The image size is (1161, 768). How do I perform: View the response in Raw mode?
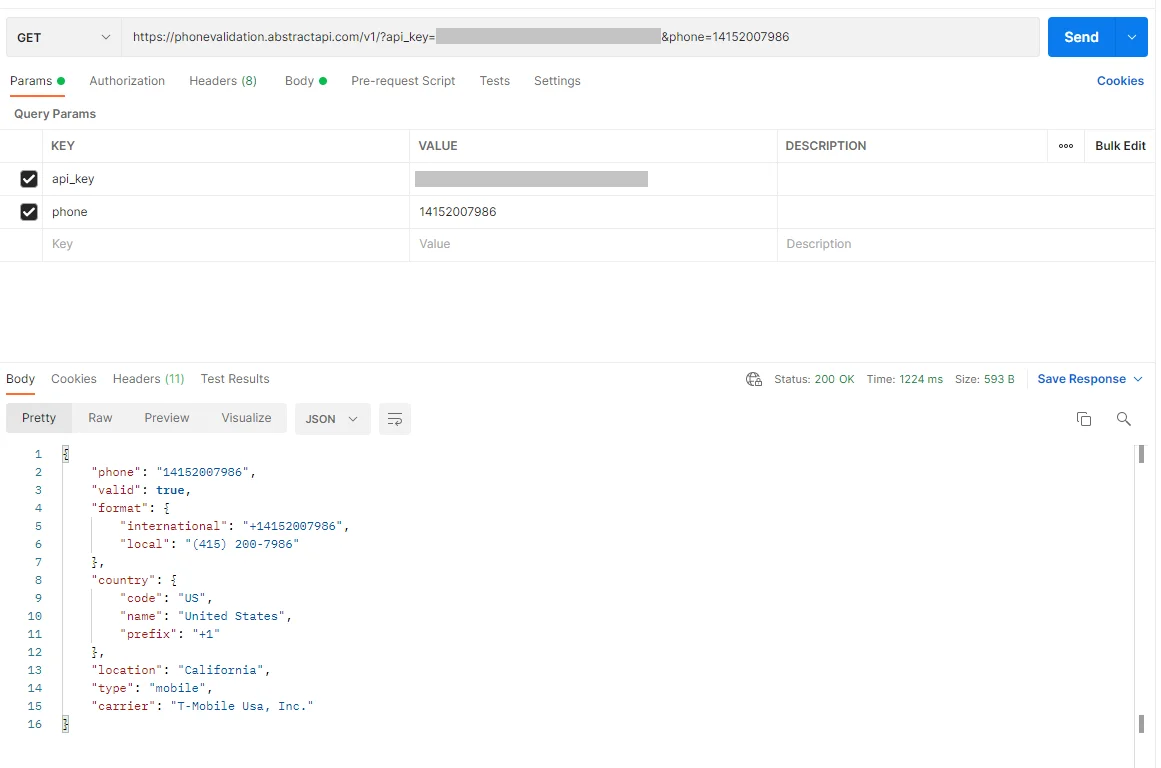pos(100,418)
